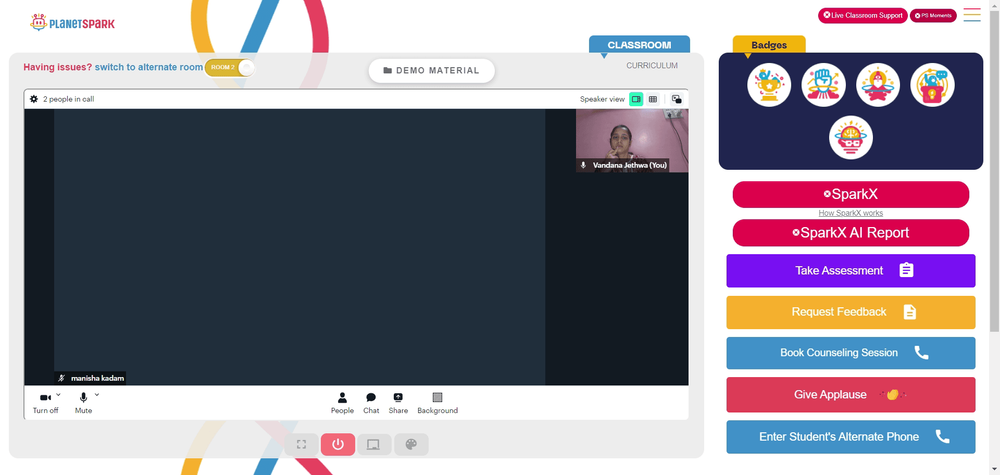1000x475 pixels.
Task: Share your screen
Action: 398,403
